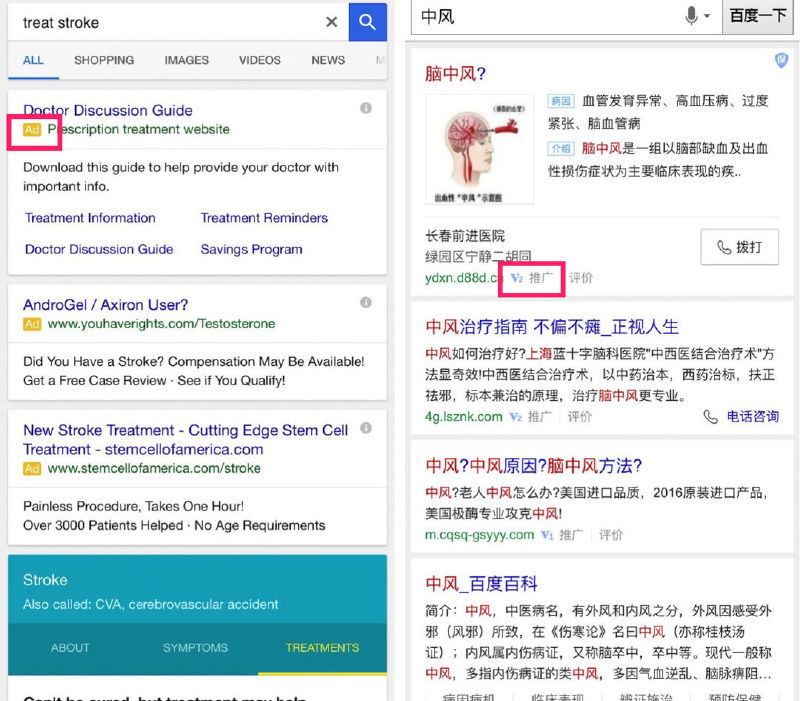Open the Treatment Reminders link
The image size is (800, 701).
[264, 218]
